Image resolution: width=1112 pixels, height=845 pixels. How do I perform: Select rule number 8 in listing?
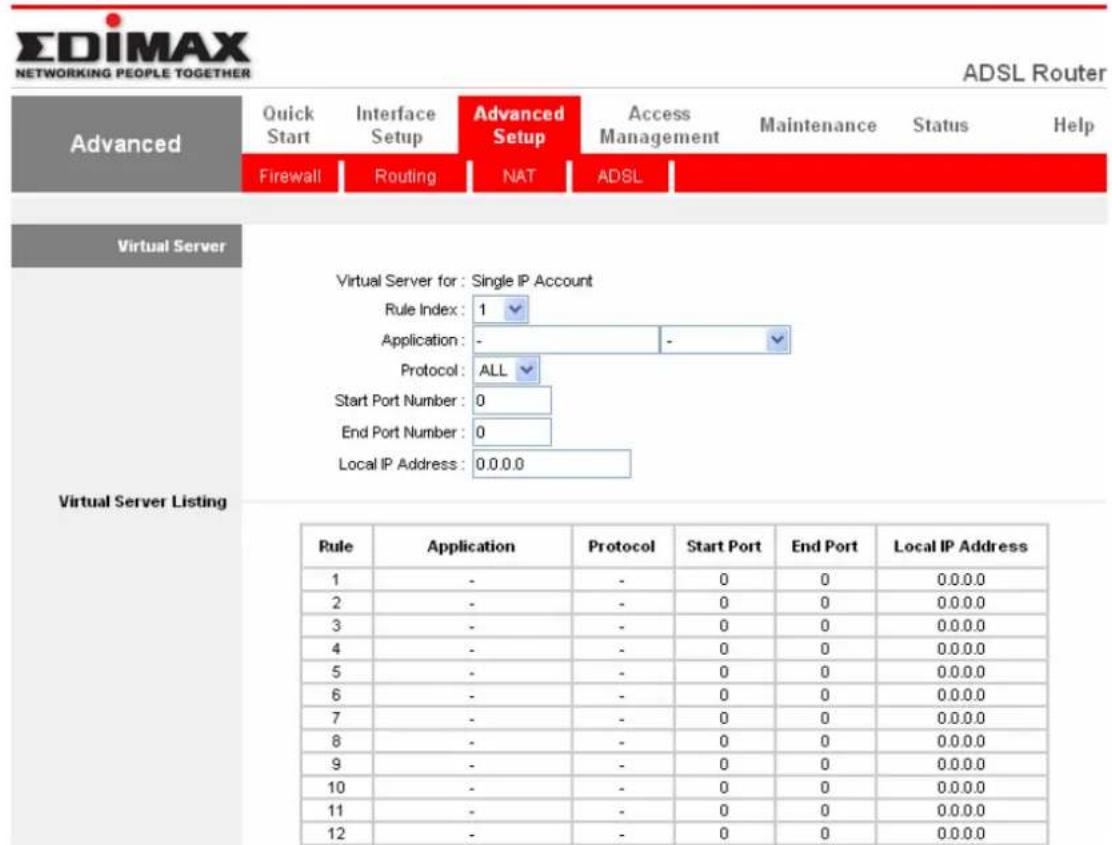[336, 741]
